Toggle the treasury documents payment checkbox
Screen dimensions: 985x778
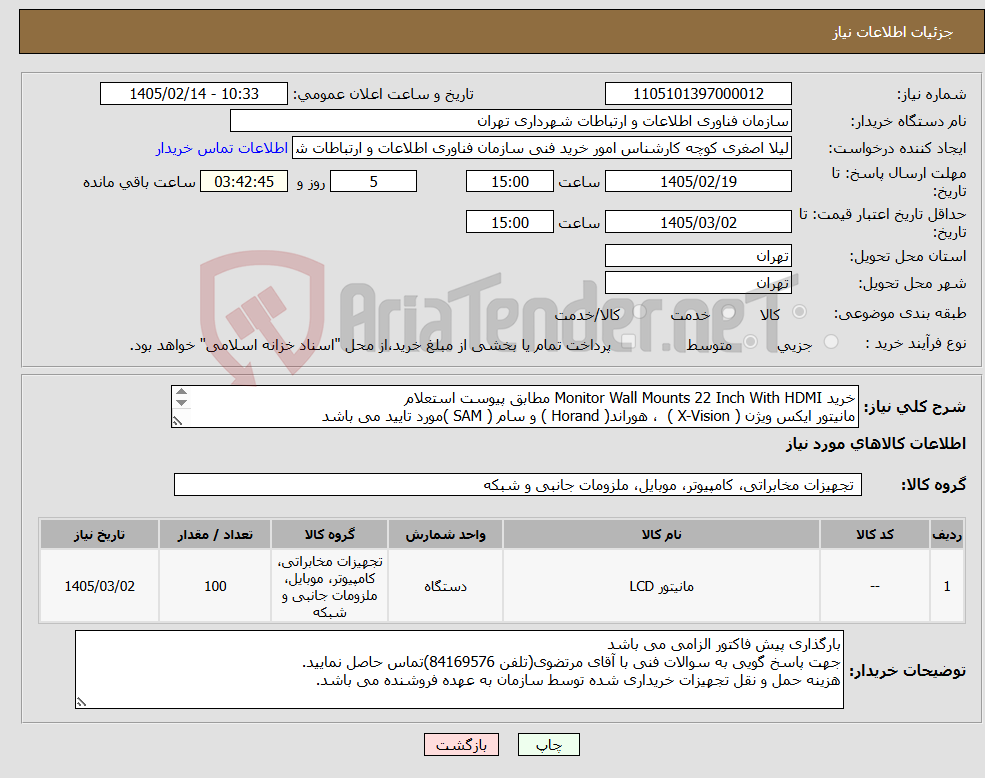point(628,342)
